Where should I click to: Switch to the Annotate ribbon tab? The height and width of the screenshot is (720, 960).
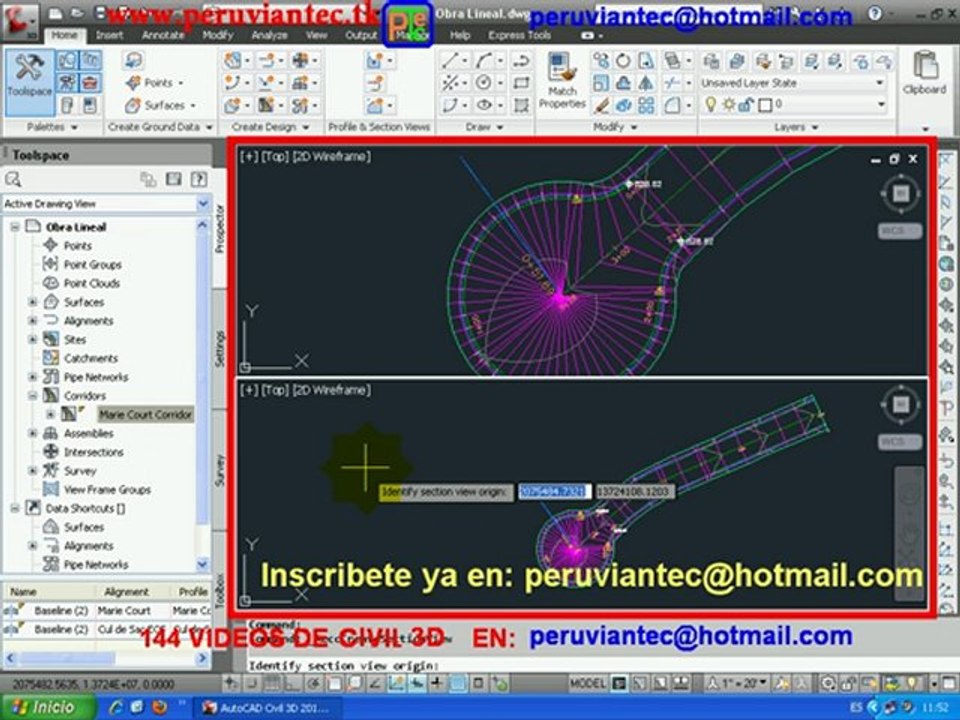pos(163,36)
